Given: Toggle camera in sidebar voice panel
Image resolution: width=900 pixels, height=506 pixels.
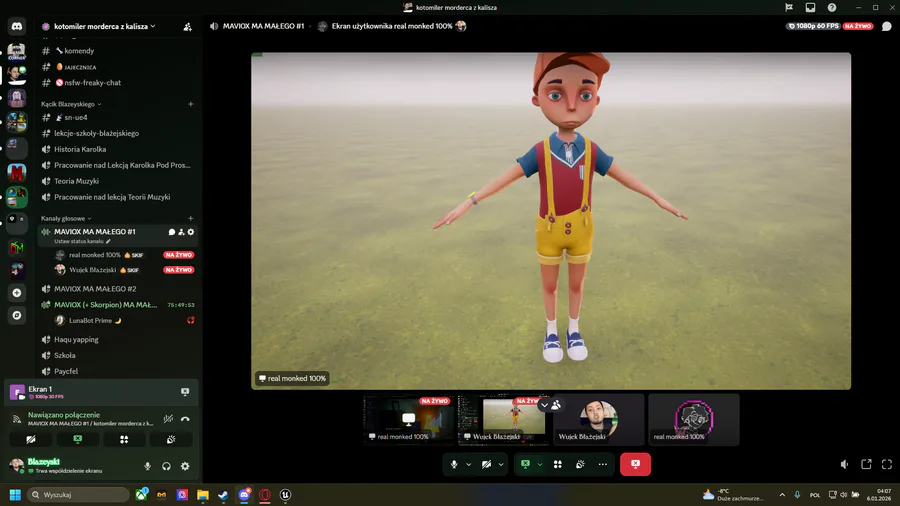Looking at the screenshot, I should [31, 439].
